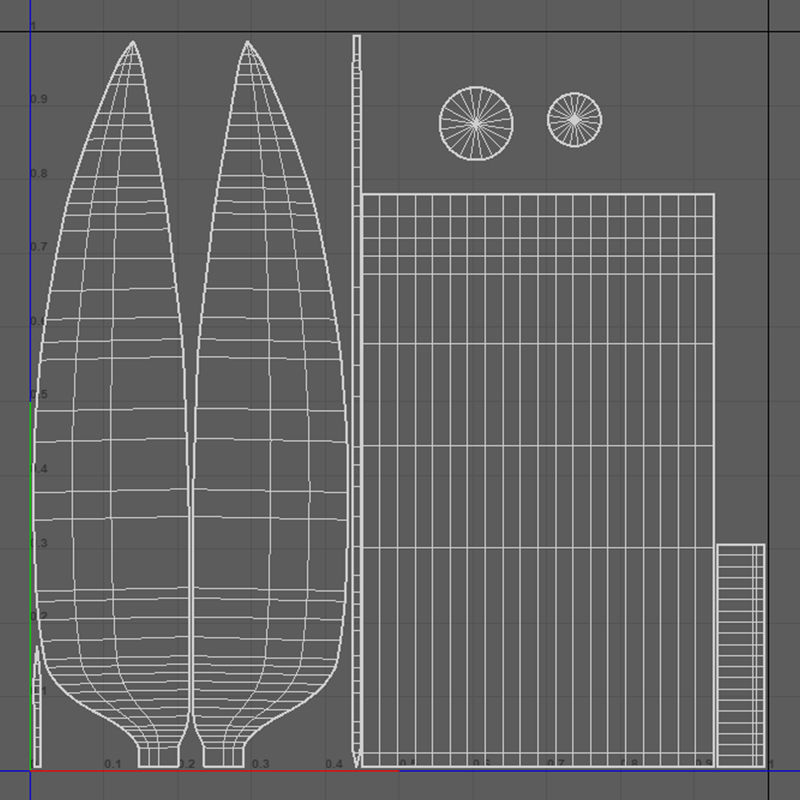Image resolution: width=800 pixels, height=800 pixels.
Task: Select the tiny spike UV shell near origin
Action: pyautogui.click(x=37, y=707)
